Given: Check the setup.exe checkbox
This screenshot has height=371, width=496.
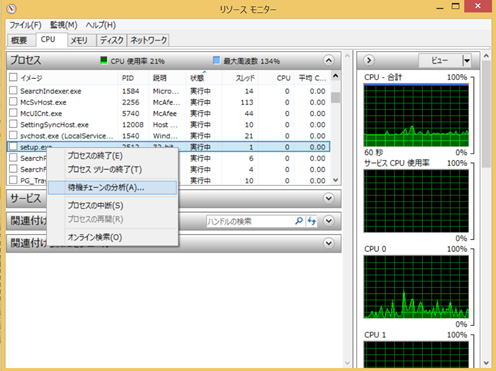Looking at the screenshot, I should pos(13,147).
